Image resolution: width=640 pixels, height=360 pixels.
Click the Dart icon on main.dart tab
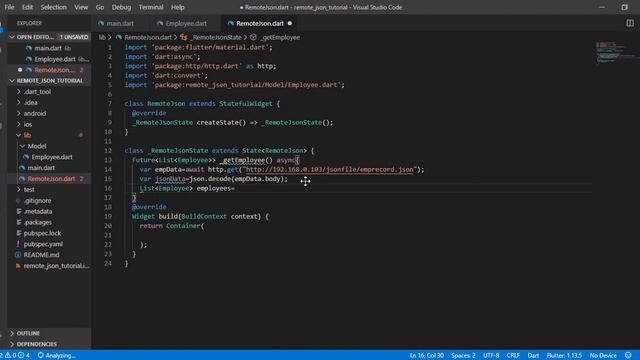pos(101,24)
